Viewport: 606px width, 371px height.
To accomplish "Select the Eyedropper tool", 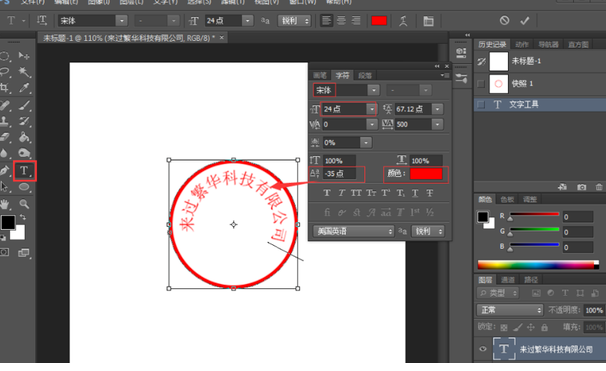I will (x=24, y=88).
